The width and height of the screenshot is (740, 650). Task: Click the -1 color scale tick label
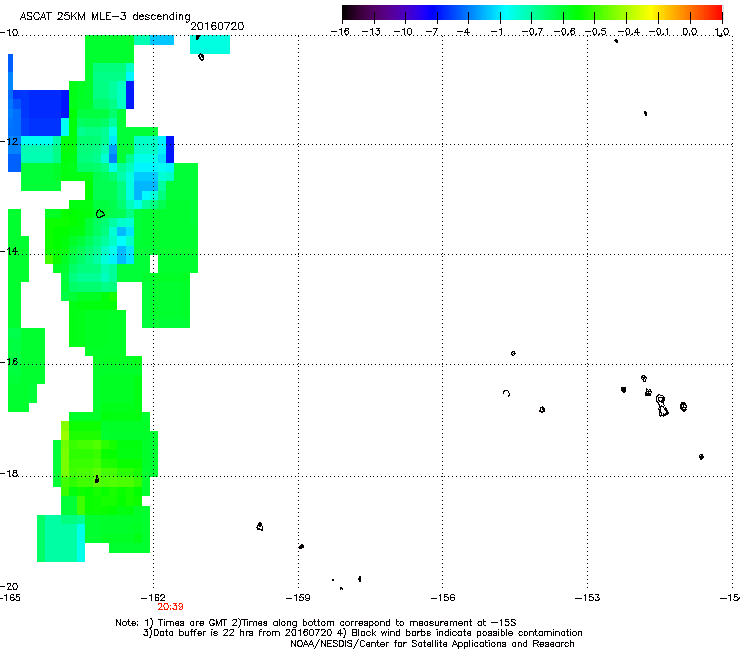pyautogui.click(x=496, y=32)
